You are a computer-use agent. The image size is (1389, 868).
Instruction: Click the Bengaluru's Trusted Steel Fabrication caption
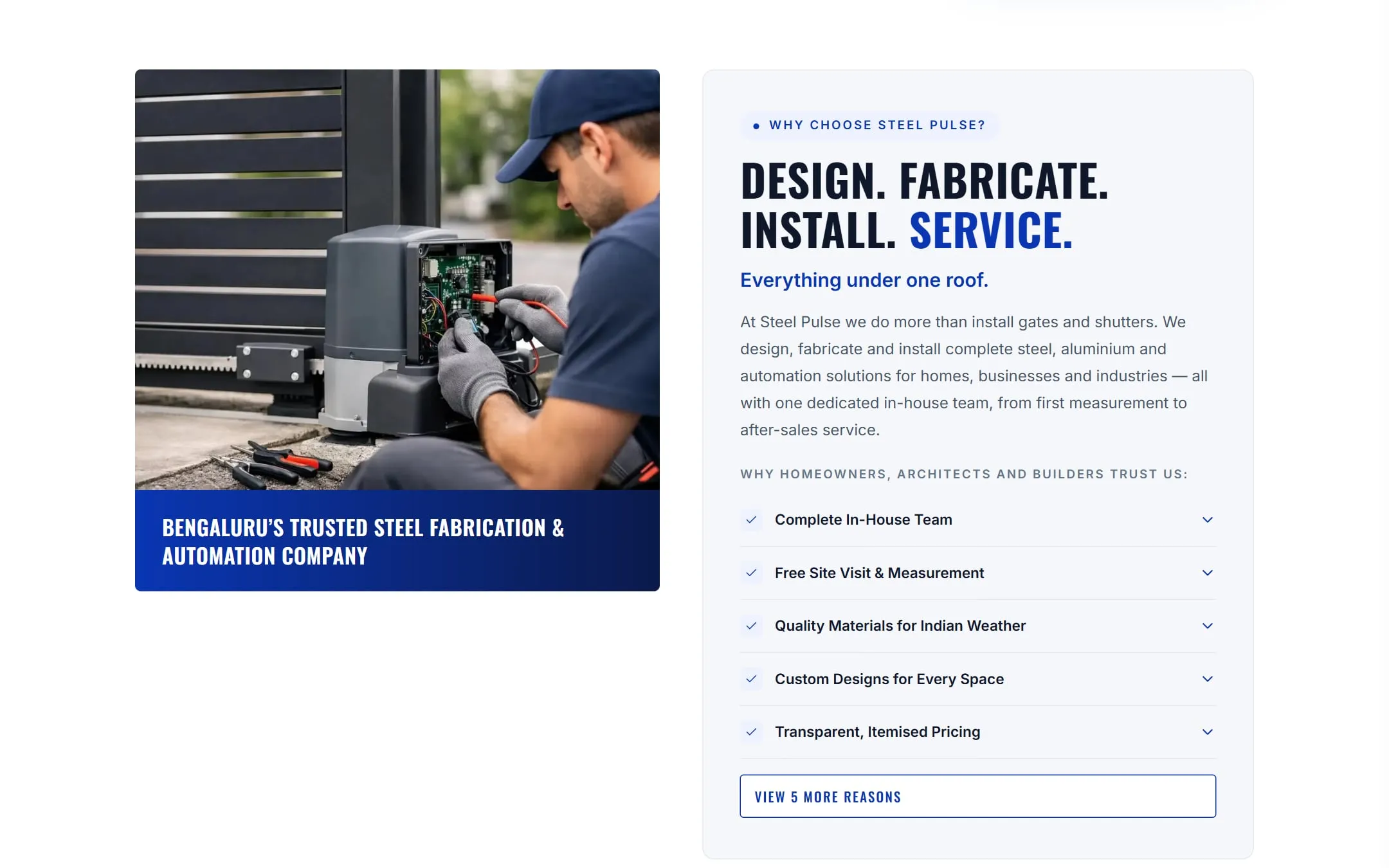point(363,541)
